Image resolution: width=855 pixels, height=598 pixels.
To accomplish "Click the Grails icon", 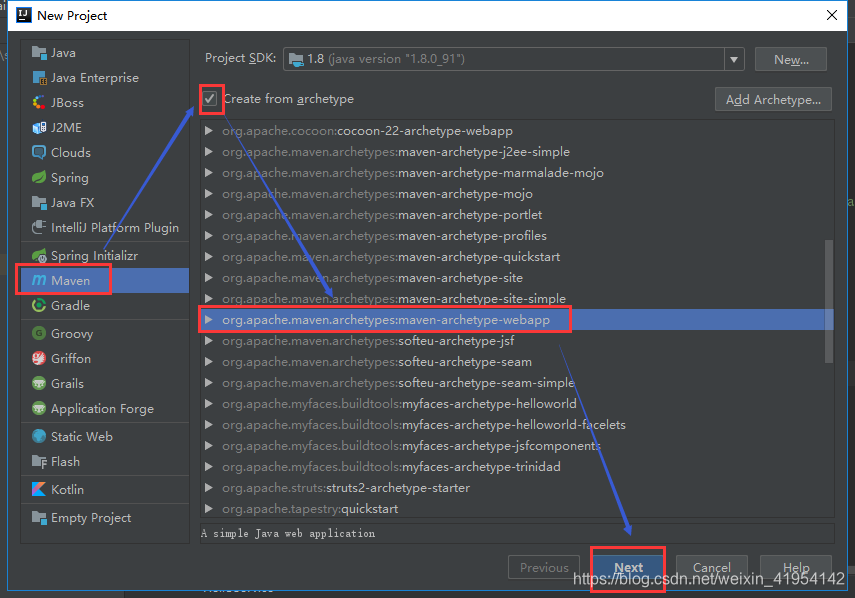I will 39,383.
